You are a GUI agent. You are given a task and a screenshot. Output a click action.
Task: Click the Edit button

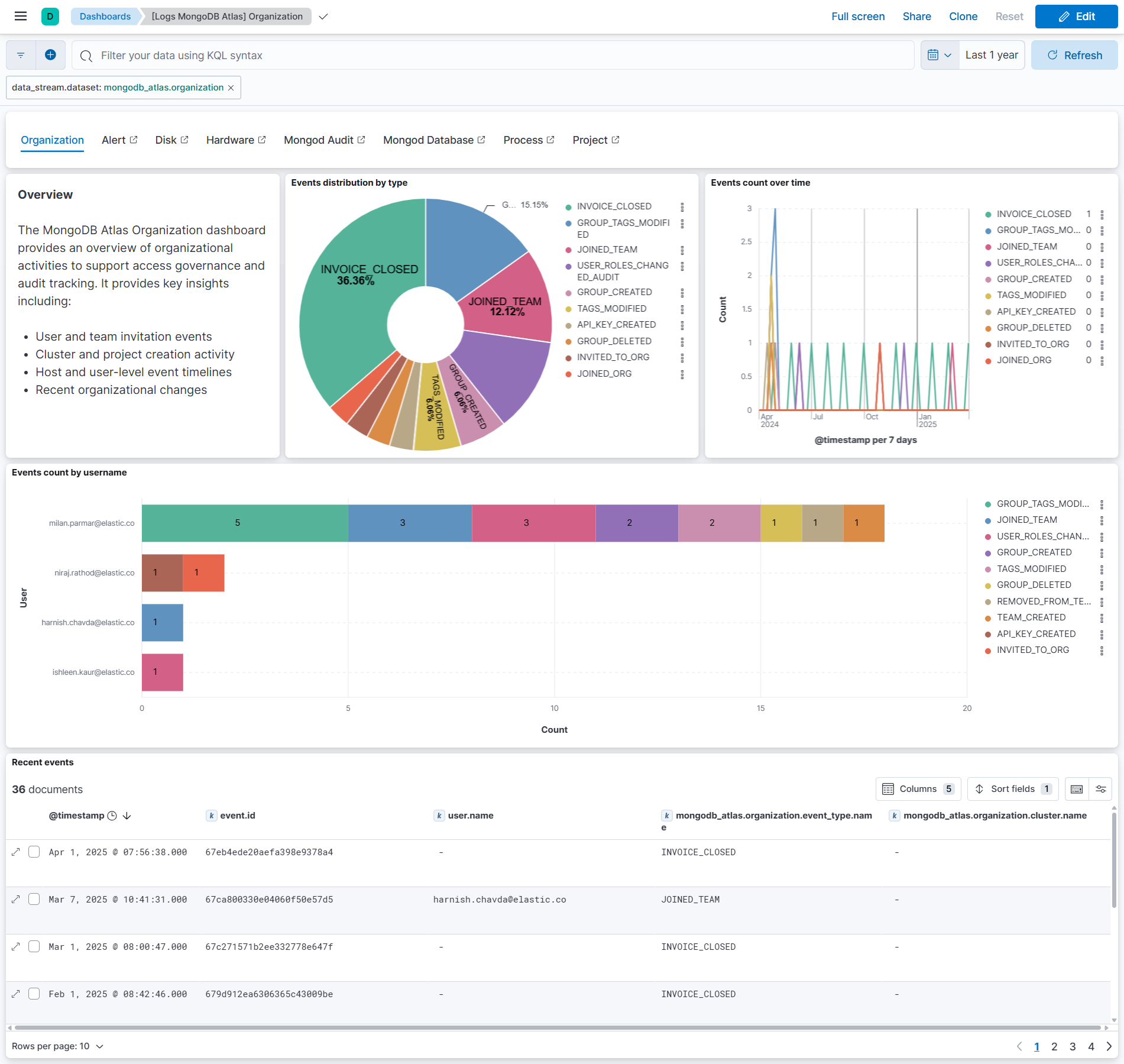point(1076,16)
